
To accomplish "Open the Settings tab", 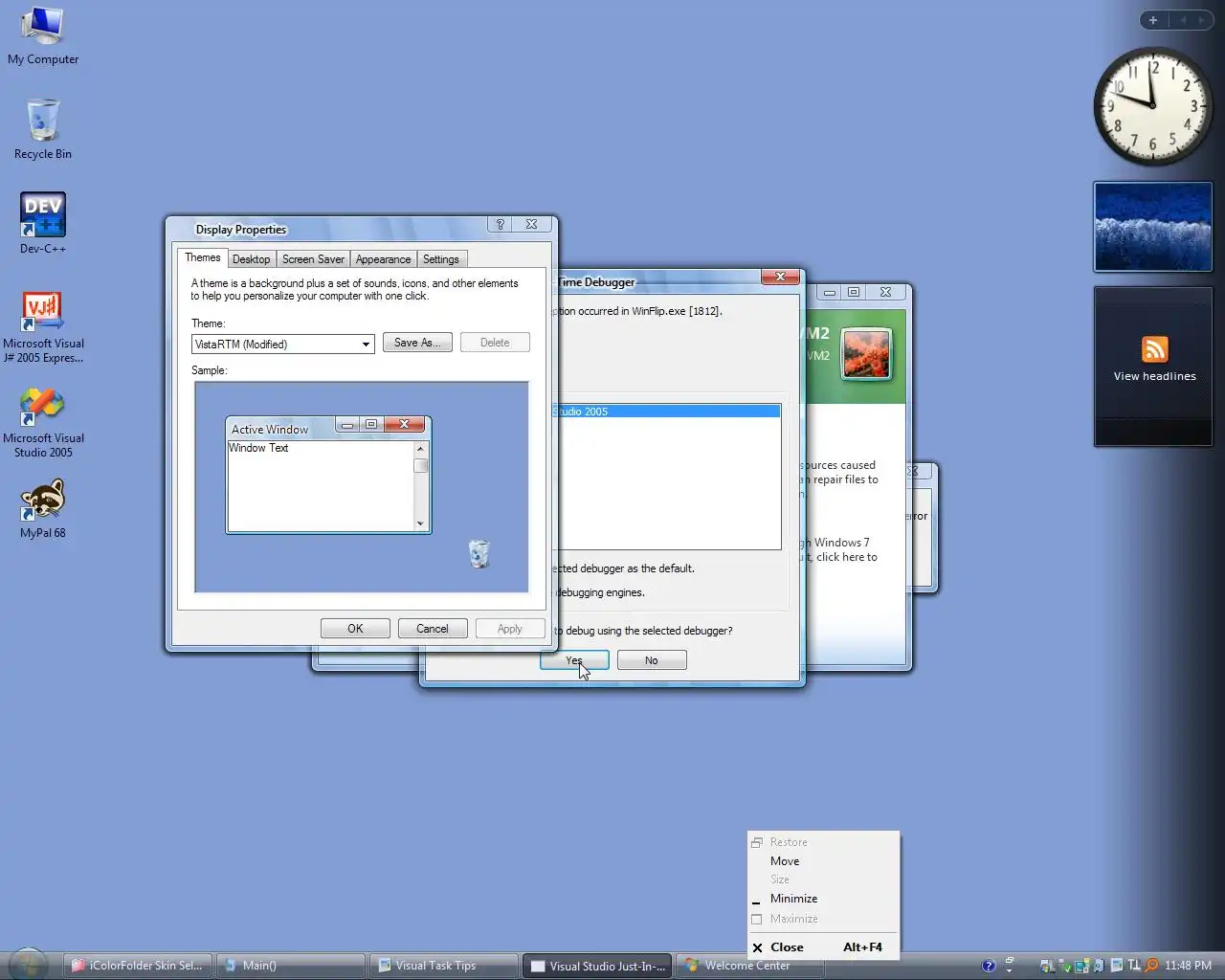I will tap(440, 259).
